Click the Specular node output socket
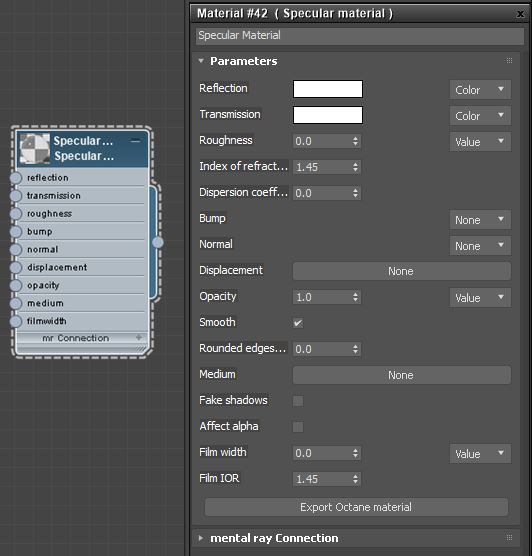 coord(158,243)
